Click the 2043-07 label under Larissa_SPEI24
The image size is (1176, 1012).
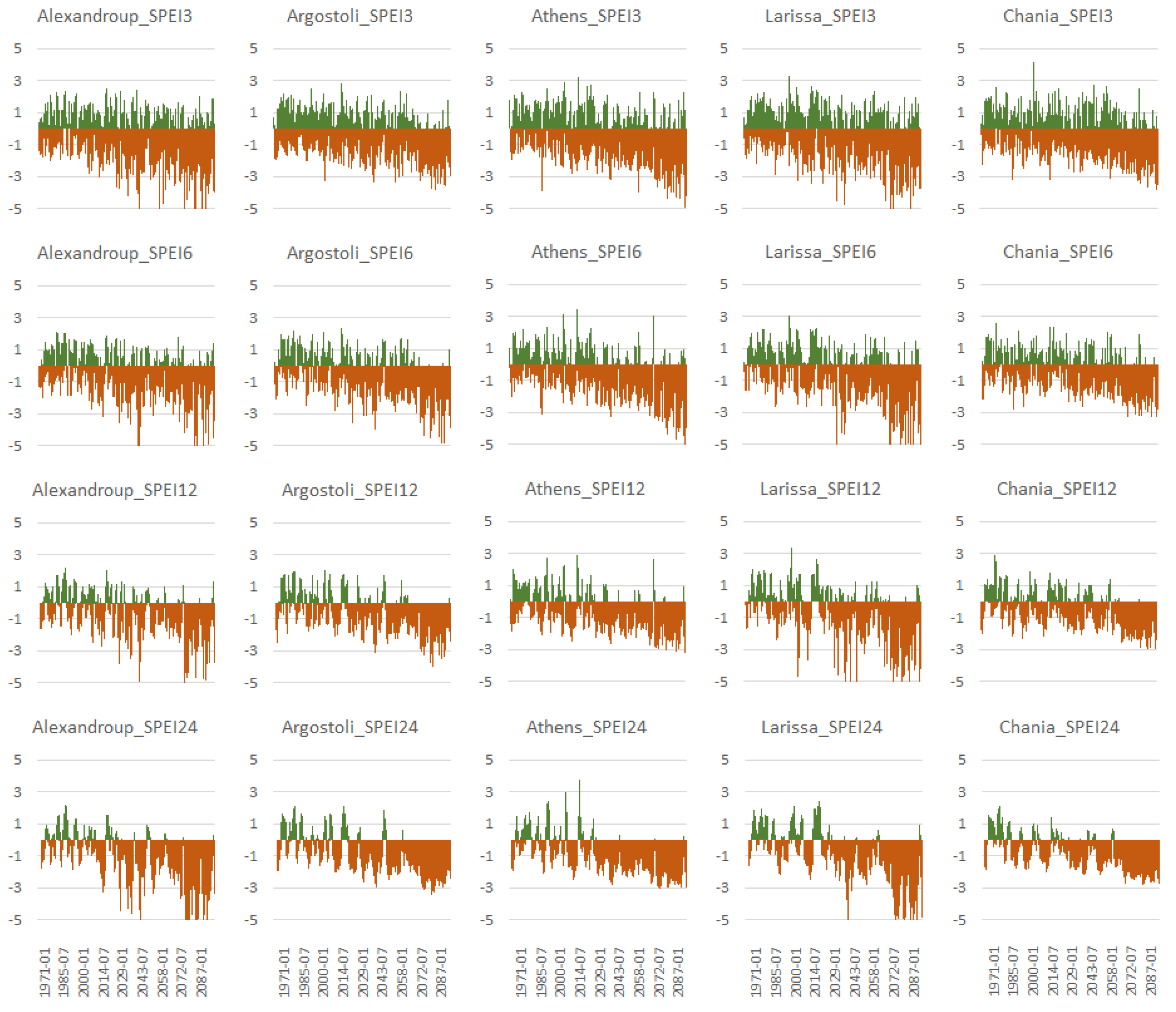(854, 972)
